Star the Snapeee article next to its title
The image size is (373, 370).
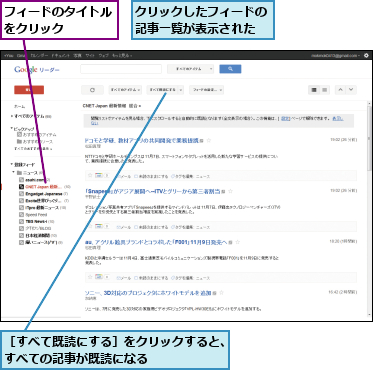point(230,191)
